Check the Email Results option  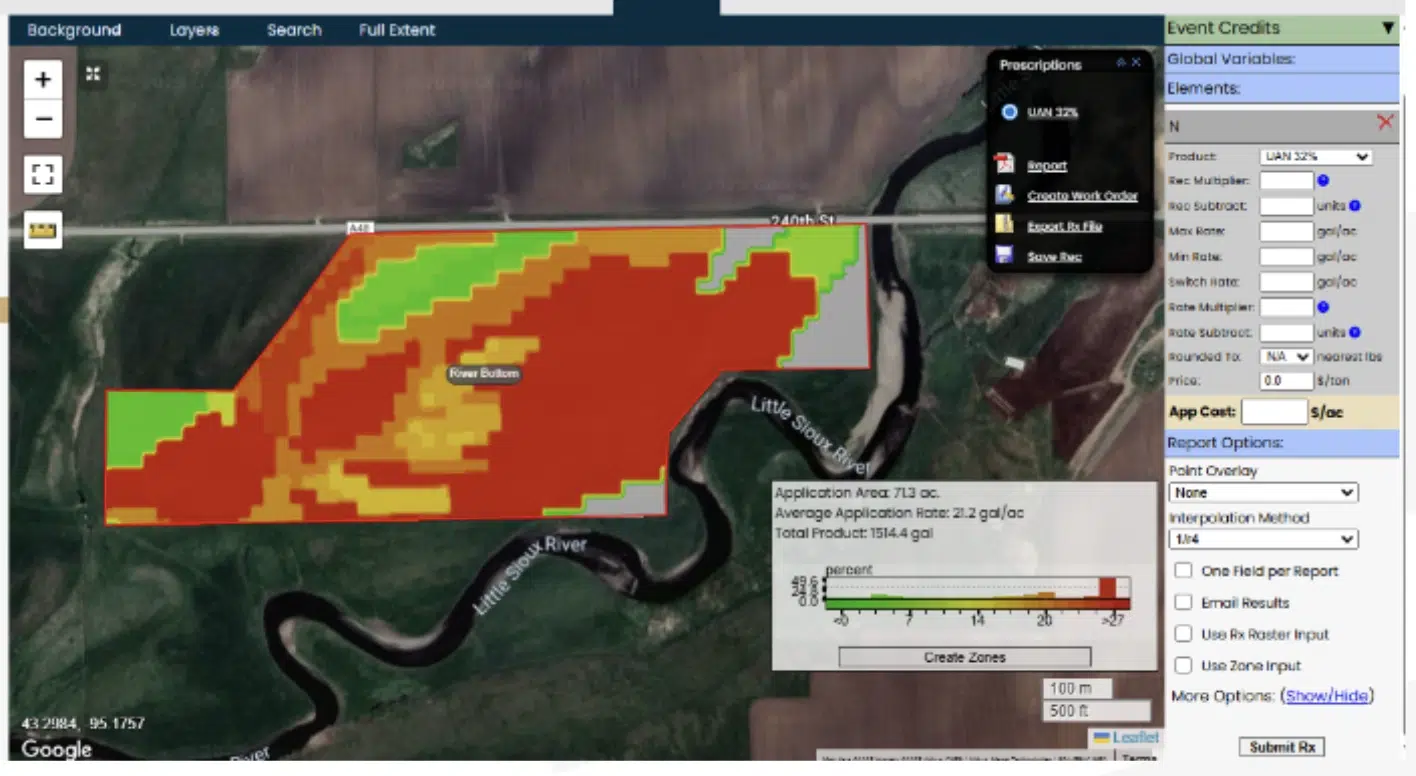click(x=1183, y=602)
